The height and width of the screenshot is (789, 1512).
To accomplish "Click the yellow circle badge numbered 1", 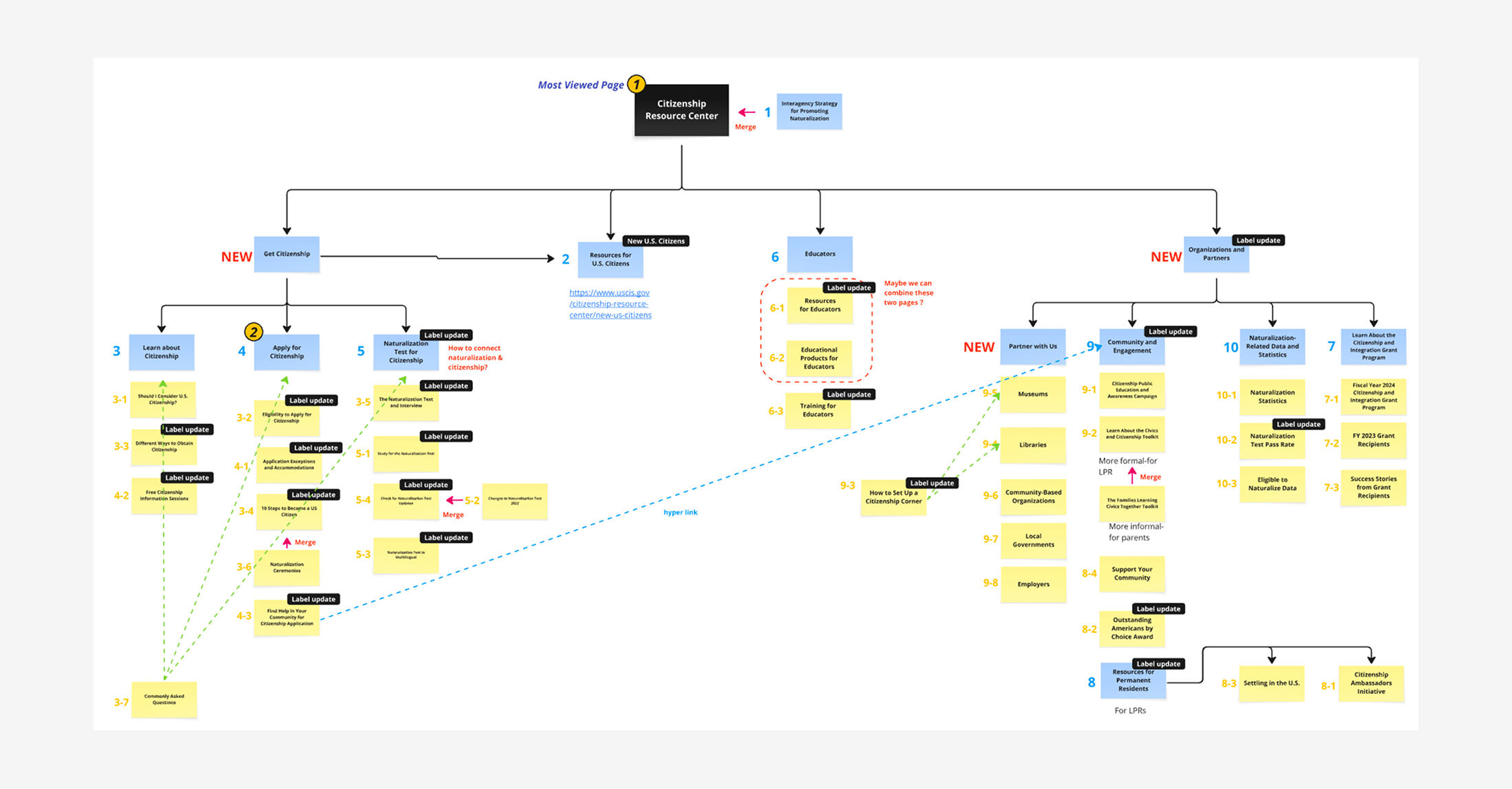I will (x=637, y=84).
